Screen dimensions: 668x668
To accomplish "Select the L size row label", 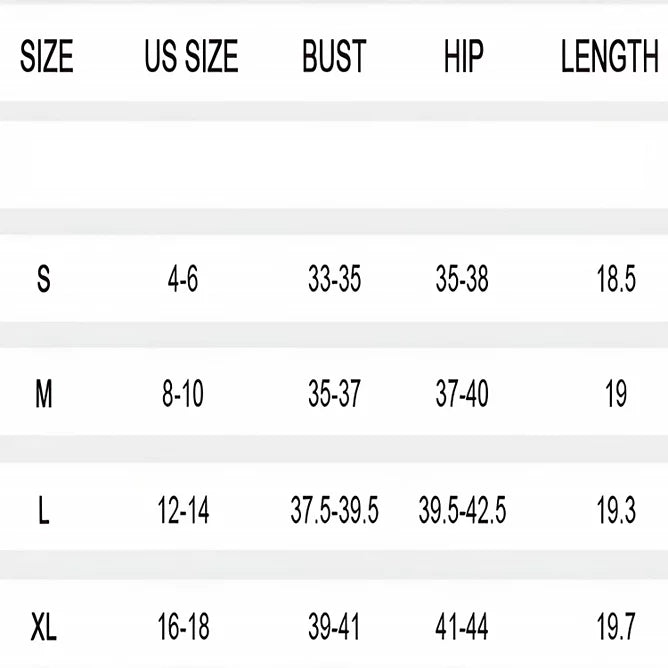I will tap(43, 510).
